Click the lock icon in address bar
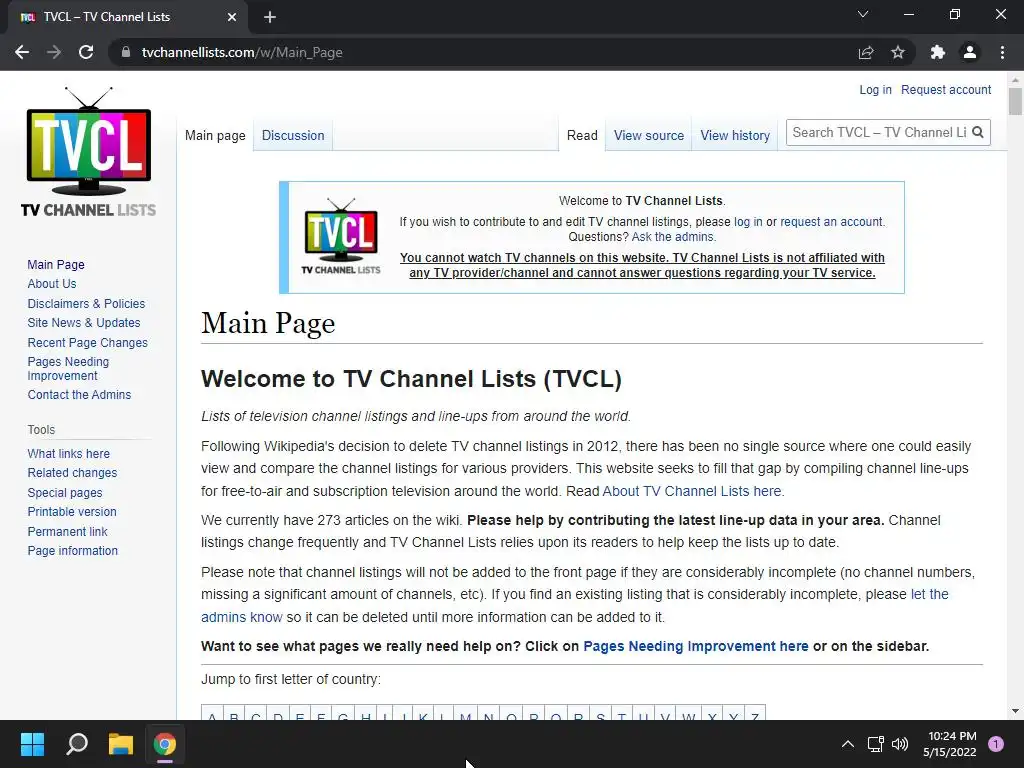The width and height of the screenshot is (1024, 768). coord(126,52)
